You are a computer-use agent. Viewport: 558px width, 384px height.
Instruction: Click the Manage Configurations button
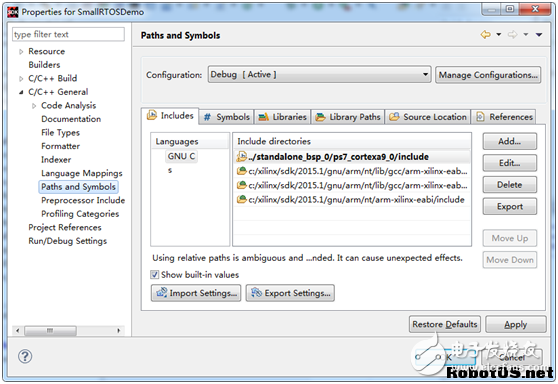pos(488,75)
